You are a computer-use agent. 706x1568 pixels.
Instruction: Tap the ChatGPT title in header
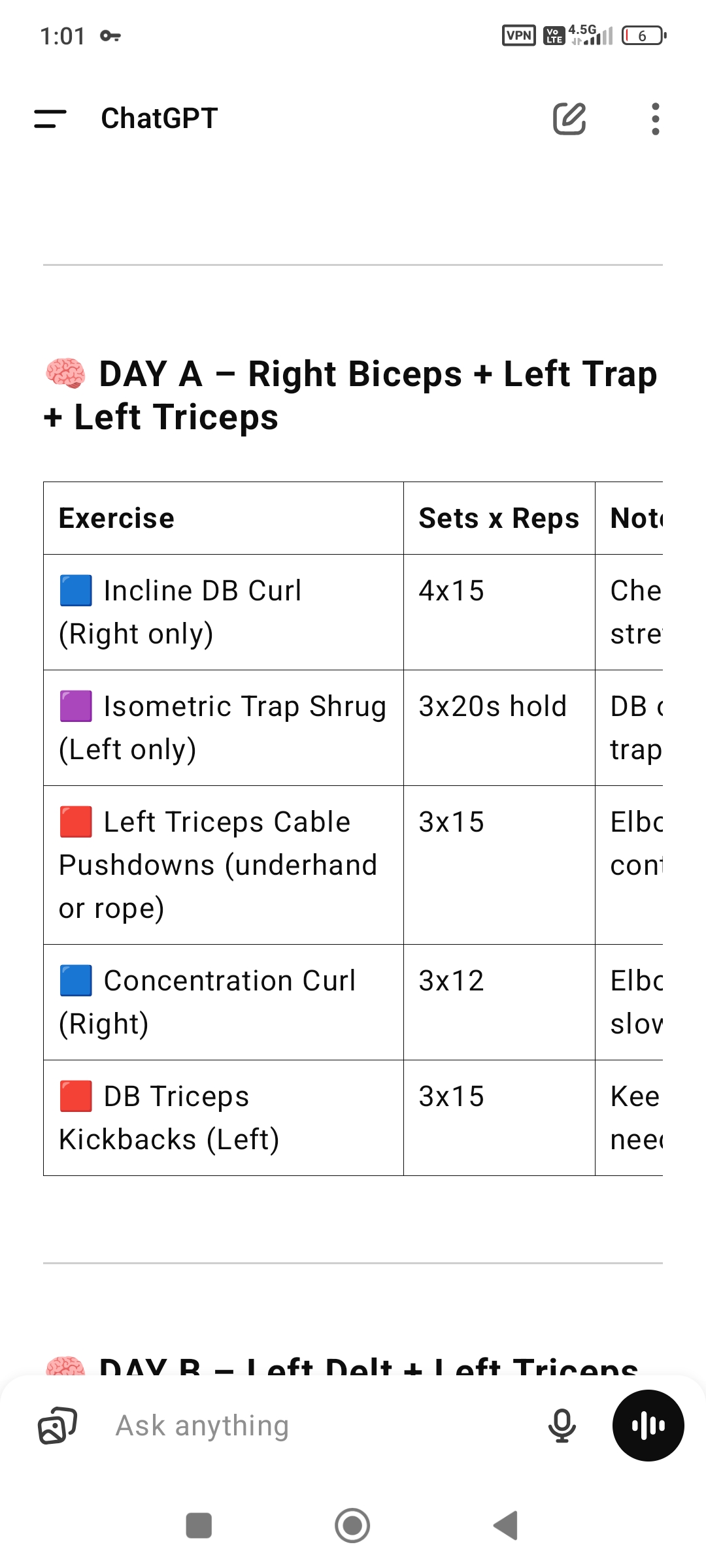coord(159,118)
